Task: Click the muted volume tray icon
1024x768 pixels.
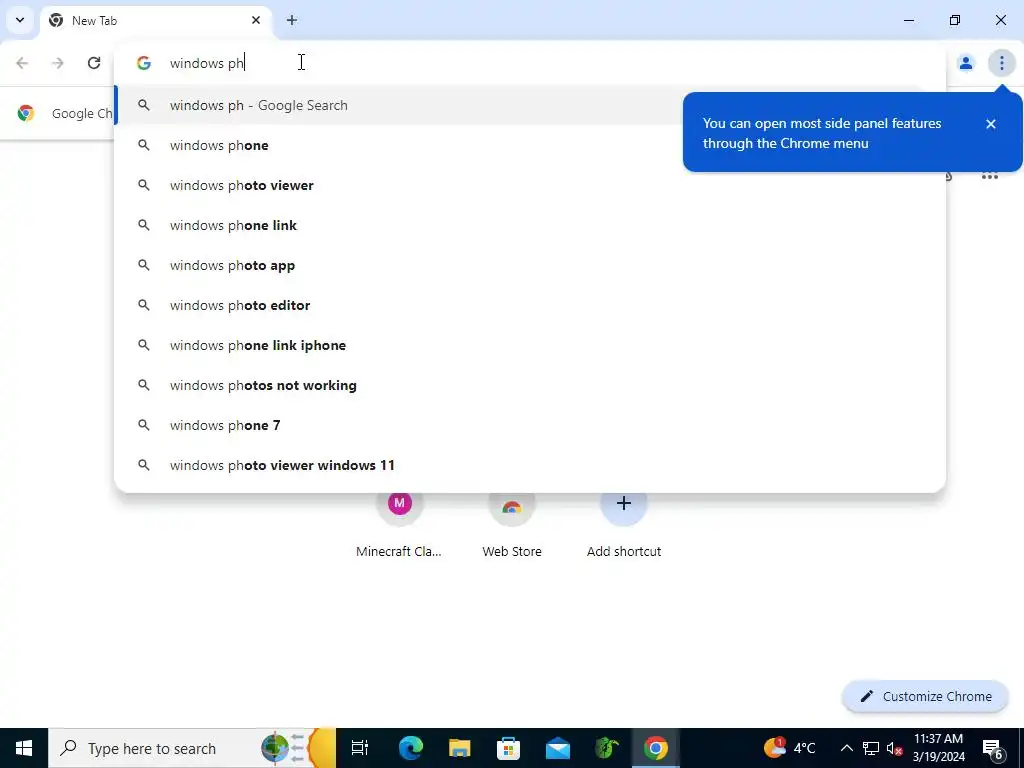Action: click(894, 748)
